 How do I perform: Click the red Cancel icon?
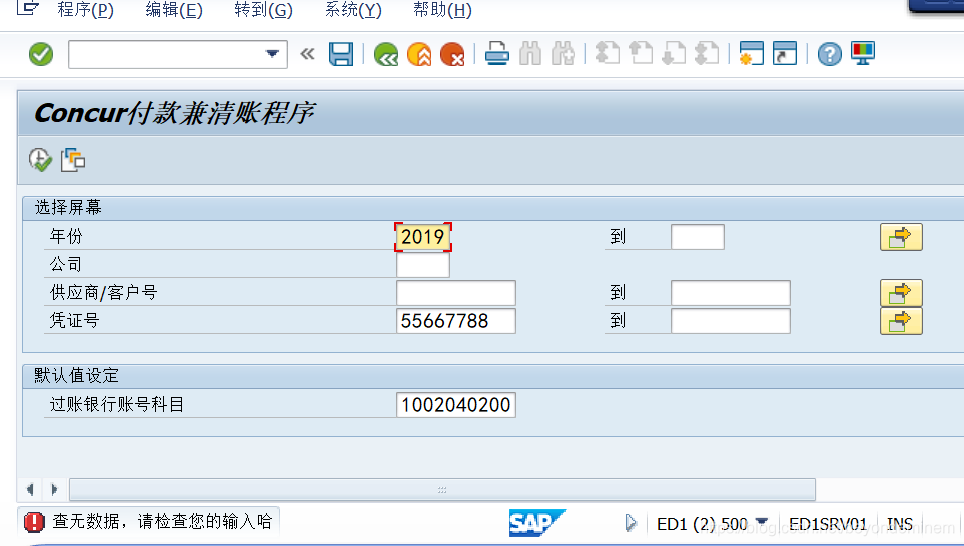pos(452,54)
